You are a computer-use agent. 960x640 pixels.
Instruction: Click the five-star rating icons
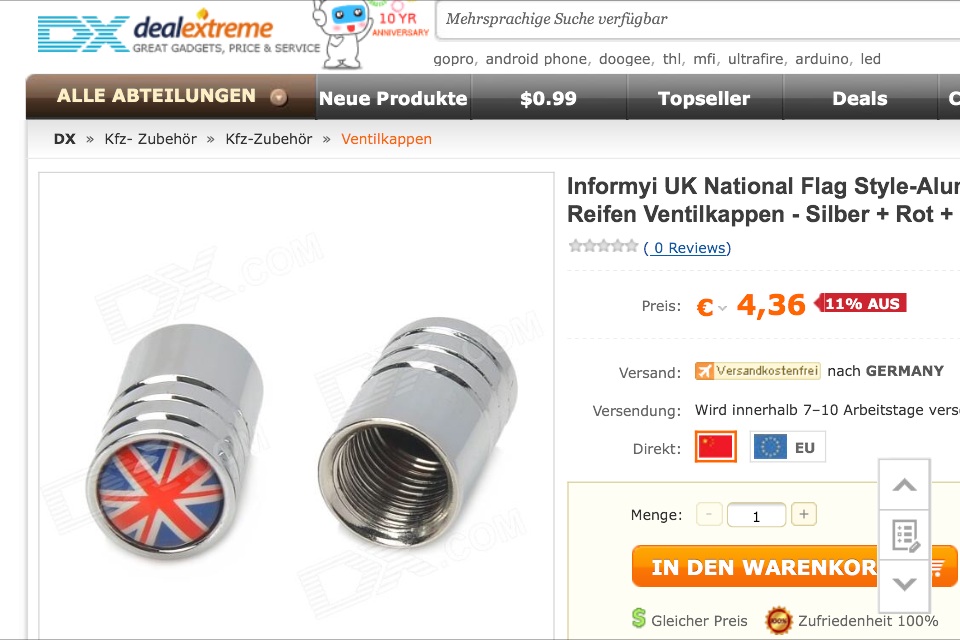coord(603,247)
